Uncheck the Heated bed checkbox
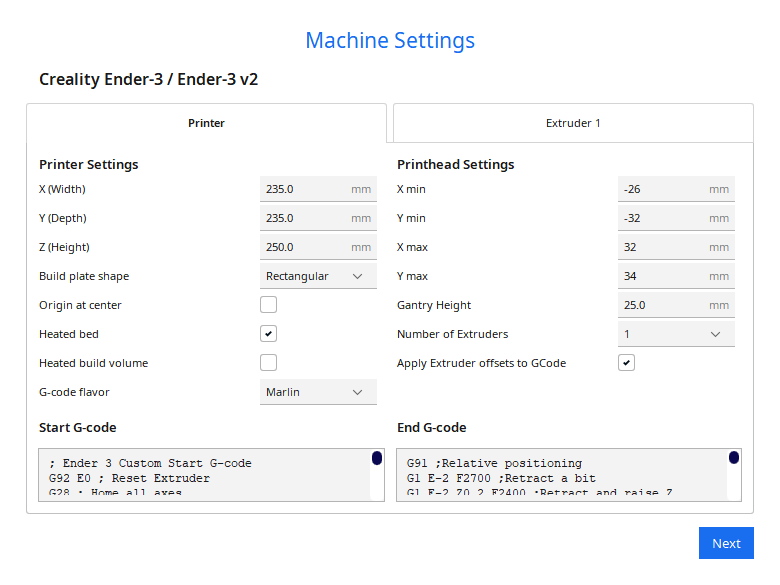Viewport: 780px width, 585px height. 269,334
